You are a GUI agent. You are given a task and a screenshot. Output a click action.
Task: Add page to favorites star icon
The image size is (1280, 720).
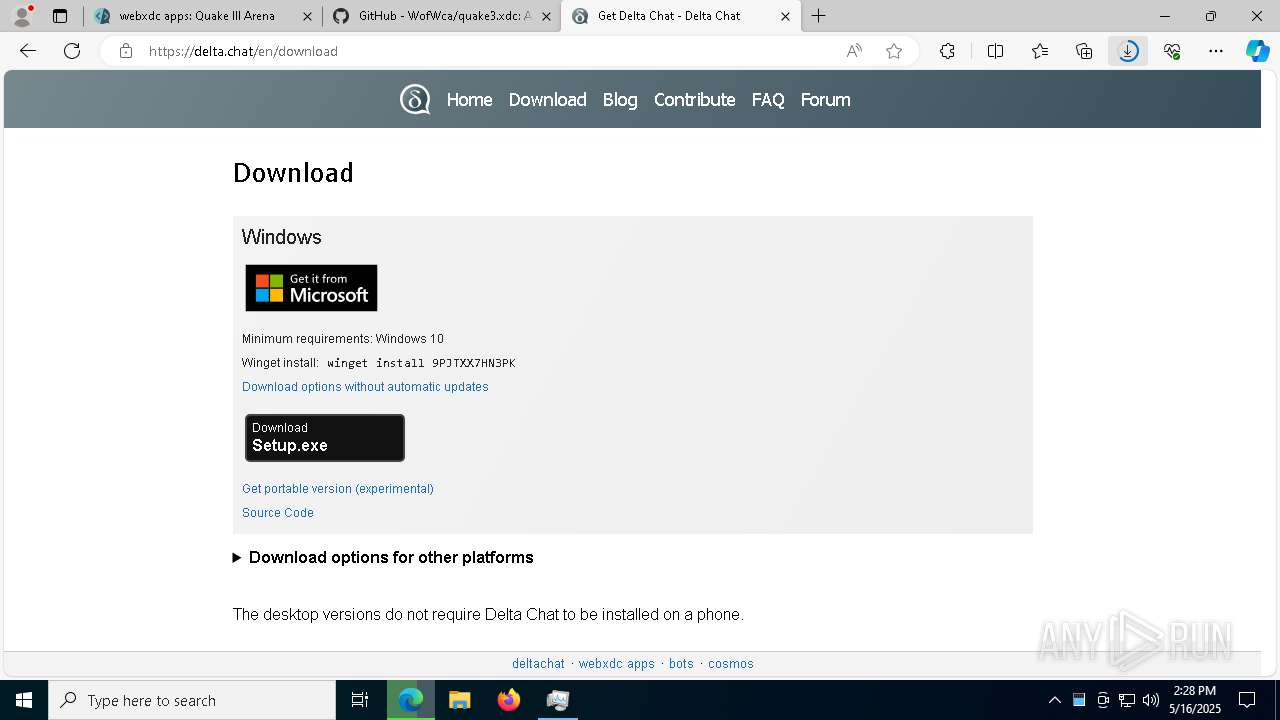pos(894,51)
